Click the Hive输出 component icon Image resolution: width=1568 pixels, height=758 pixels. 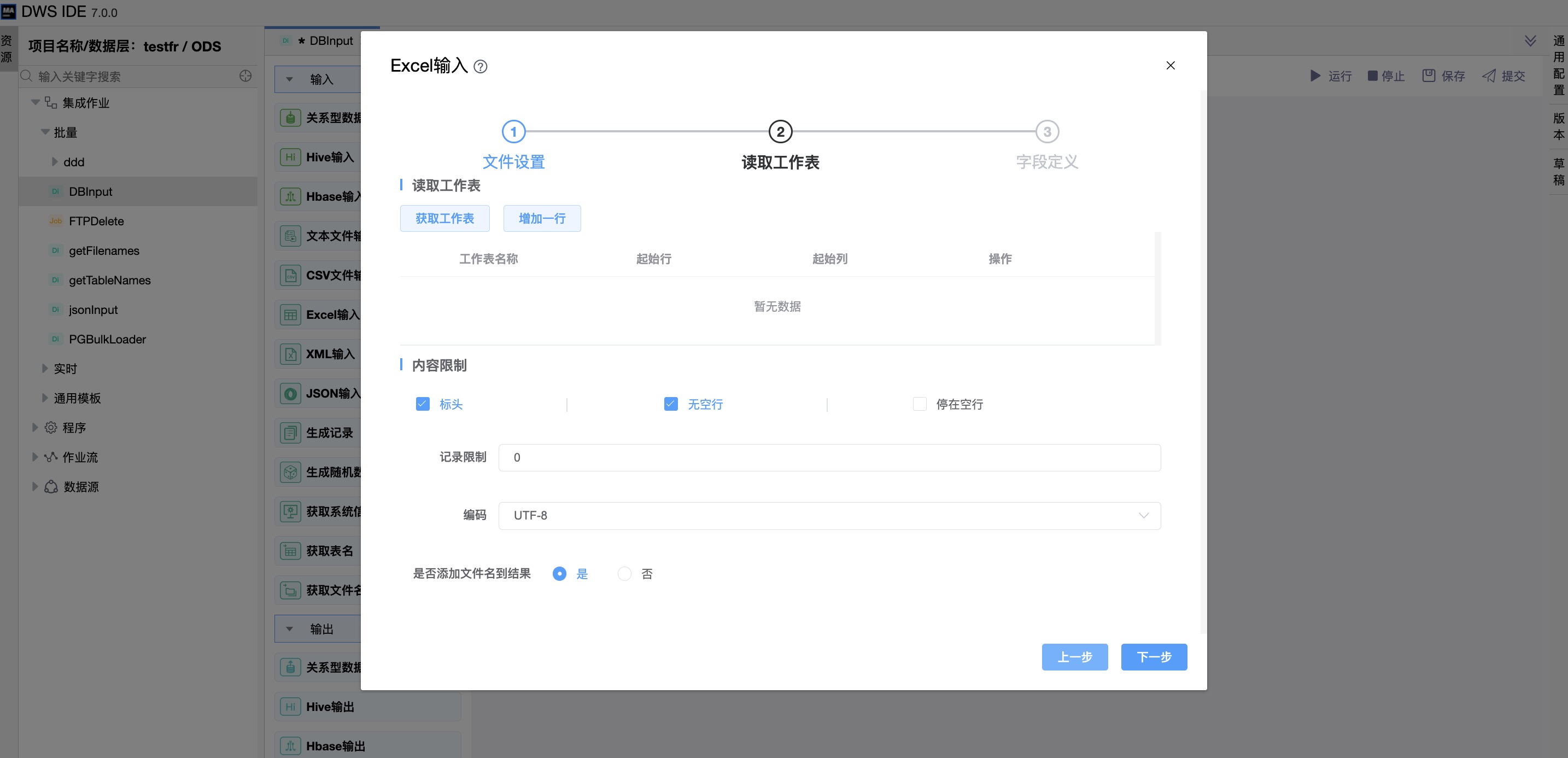click(x=290, y=706)
